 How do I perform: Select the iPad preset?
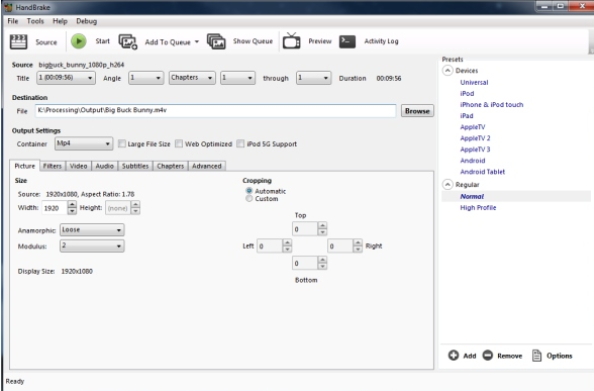point(466,116)
